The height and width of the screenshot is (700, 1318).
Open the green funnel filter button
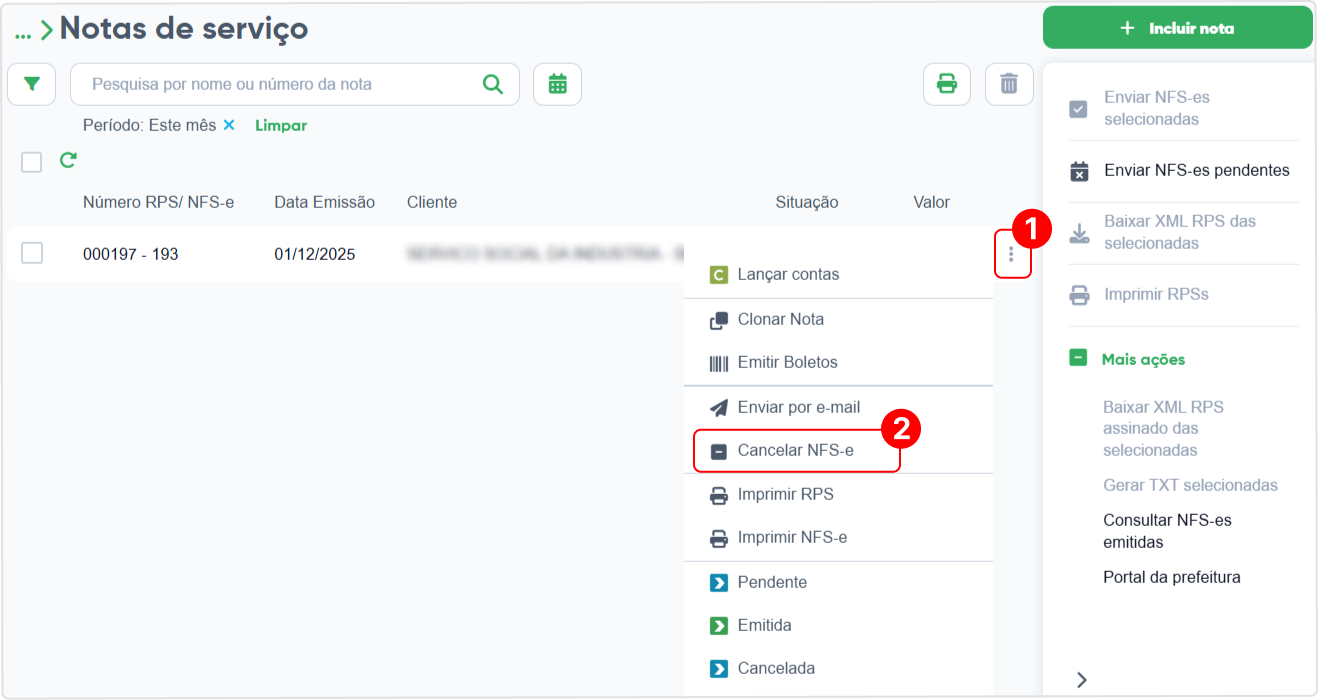coord(32,85)
